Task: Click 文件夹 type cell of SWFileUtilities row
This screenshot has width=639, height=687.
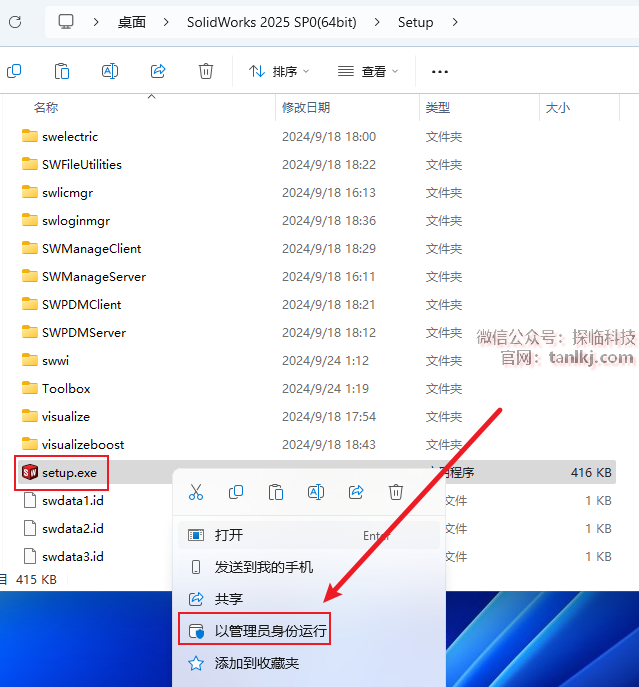Action: pos(444,164)
